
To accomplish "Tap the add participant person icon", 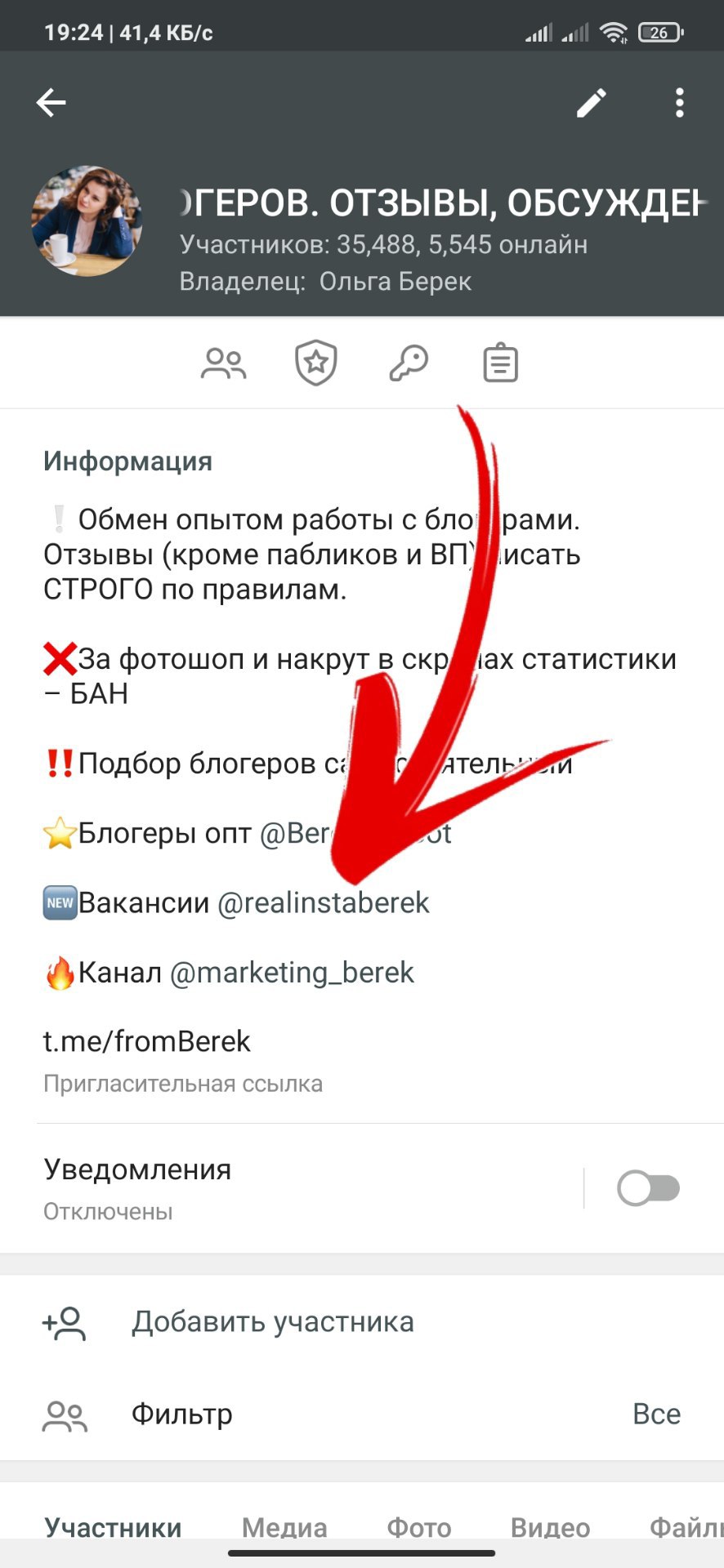I will [x=64, y=1323].
